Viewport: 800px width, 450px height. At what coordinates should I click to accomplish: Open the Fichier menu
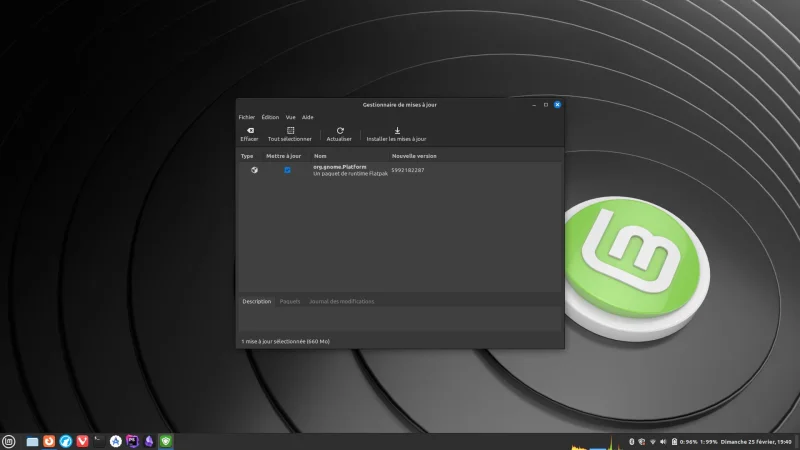246,117
